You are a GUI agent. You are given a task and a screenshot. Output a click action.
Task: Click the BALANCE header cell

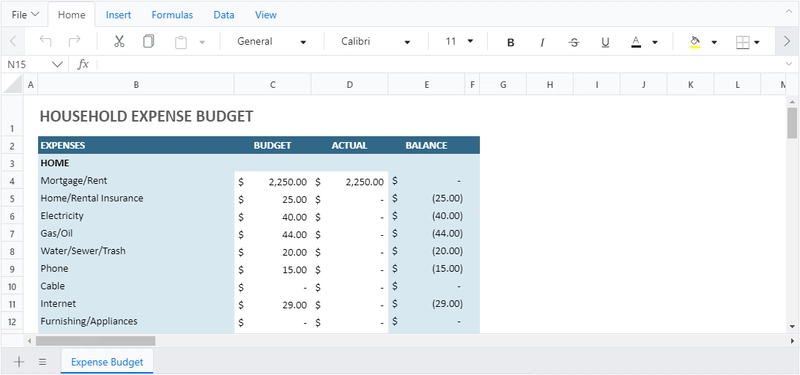(427, 145)
